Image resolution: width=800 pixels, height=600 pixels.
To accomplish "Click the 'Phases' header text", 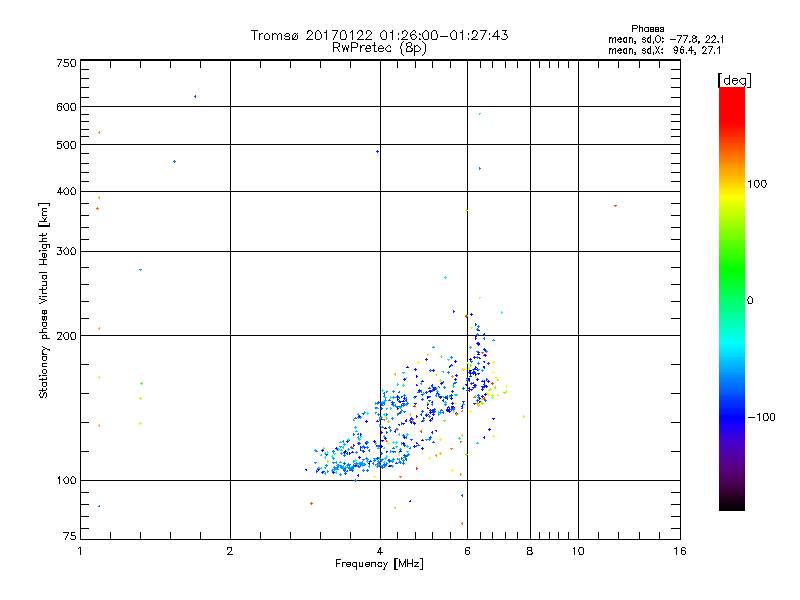I will [647, 29].
